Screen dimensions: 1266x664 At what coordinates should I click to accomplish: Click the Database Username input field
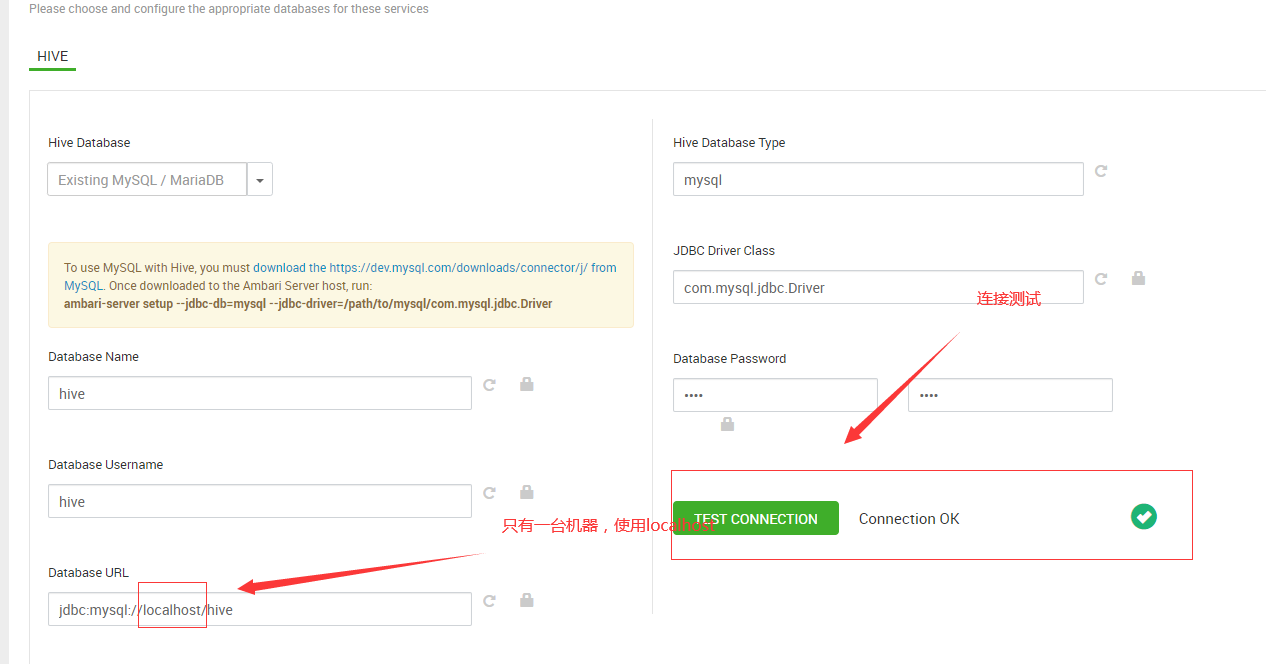[260, 501]
